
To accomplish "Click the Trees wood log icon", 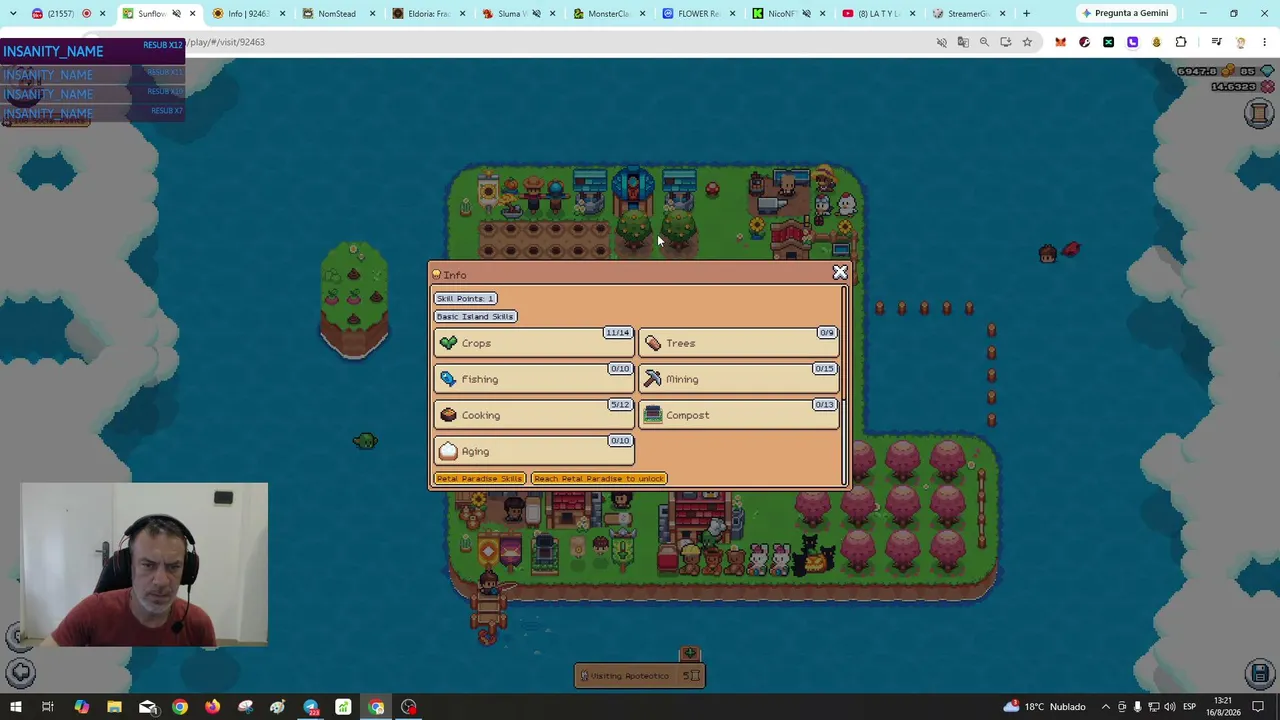I will [653, 343].
